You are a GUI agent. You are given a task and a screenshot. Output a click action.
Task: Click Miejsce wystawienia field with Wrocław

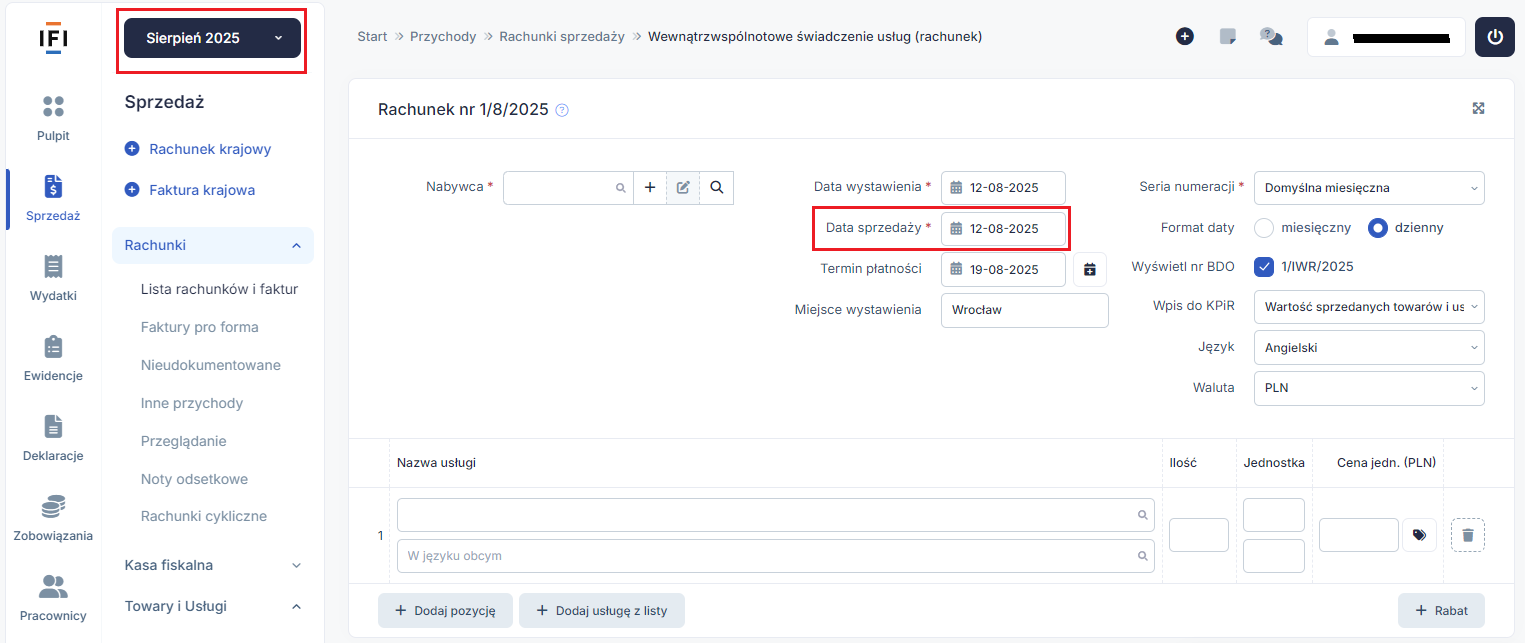(x=1025, y=310)
